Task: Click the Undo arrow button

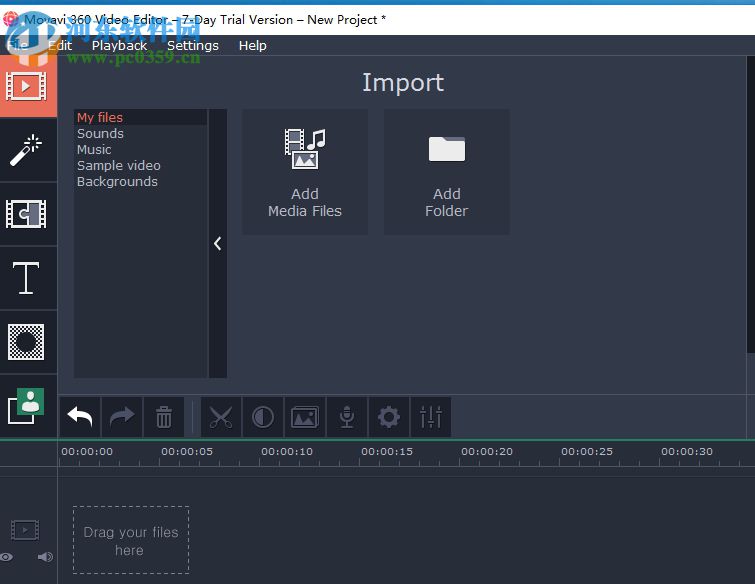Action: tap(80, 417)
